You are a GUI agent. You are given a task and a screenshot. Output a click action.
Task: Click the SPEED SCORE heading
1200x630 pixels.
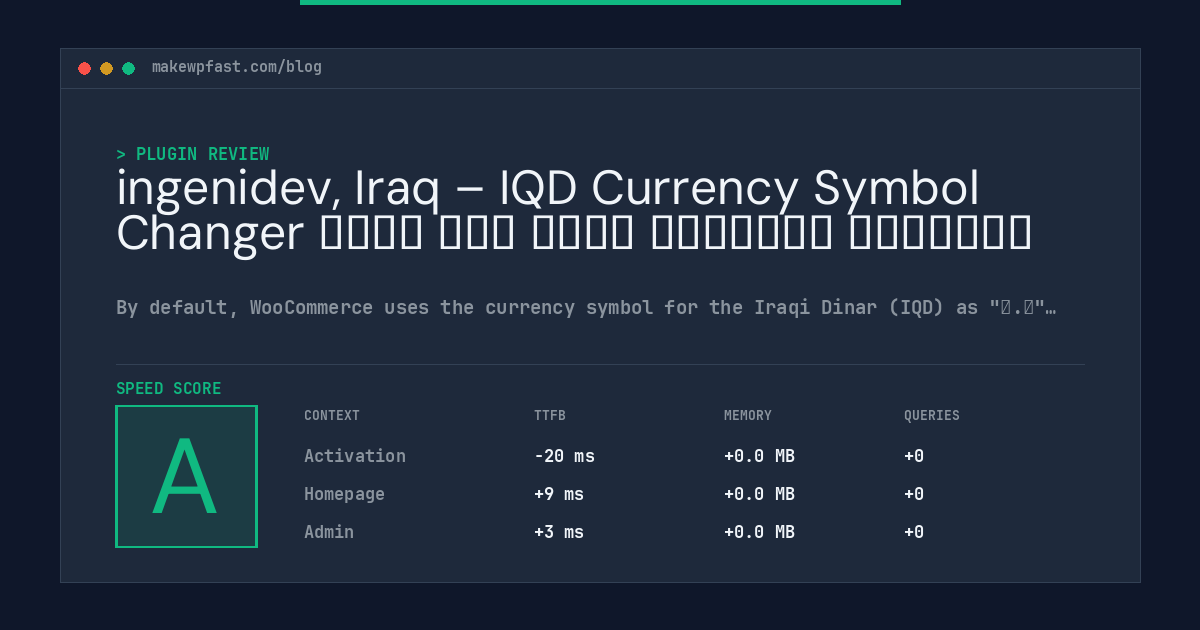[169, 389]
